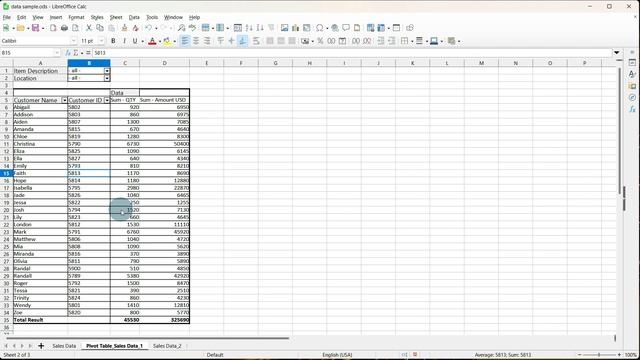Screen dimensions: 640x360
Task: Open the Data menu
Action: [x=134, y=18]
